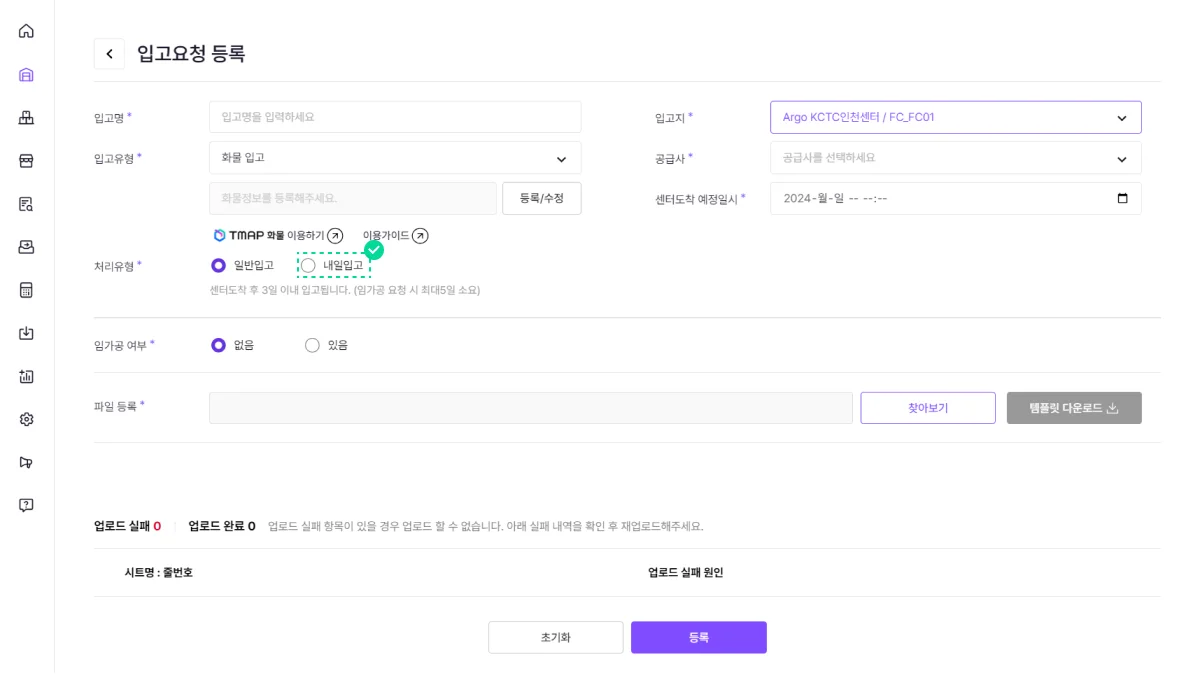Viewport: 1200px width, 674px height.
Task: Open the 이용가이드 link
Action: [x=395, y=236]
